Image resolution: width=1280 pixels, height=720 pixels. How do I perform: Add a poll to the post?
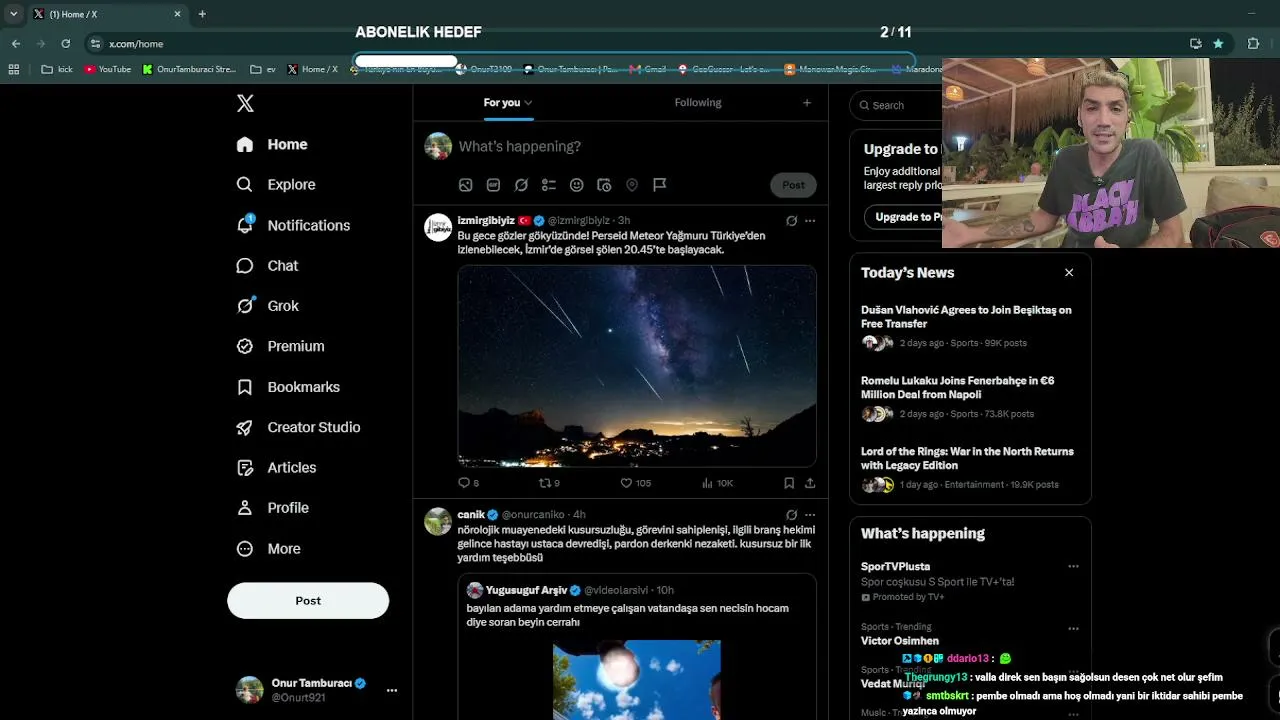click(x=548, y=185)
